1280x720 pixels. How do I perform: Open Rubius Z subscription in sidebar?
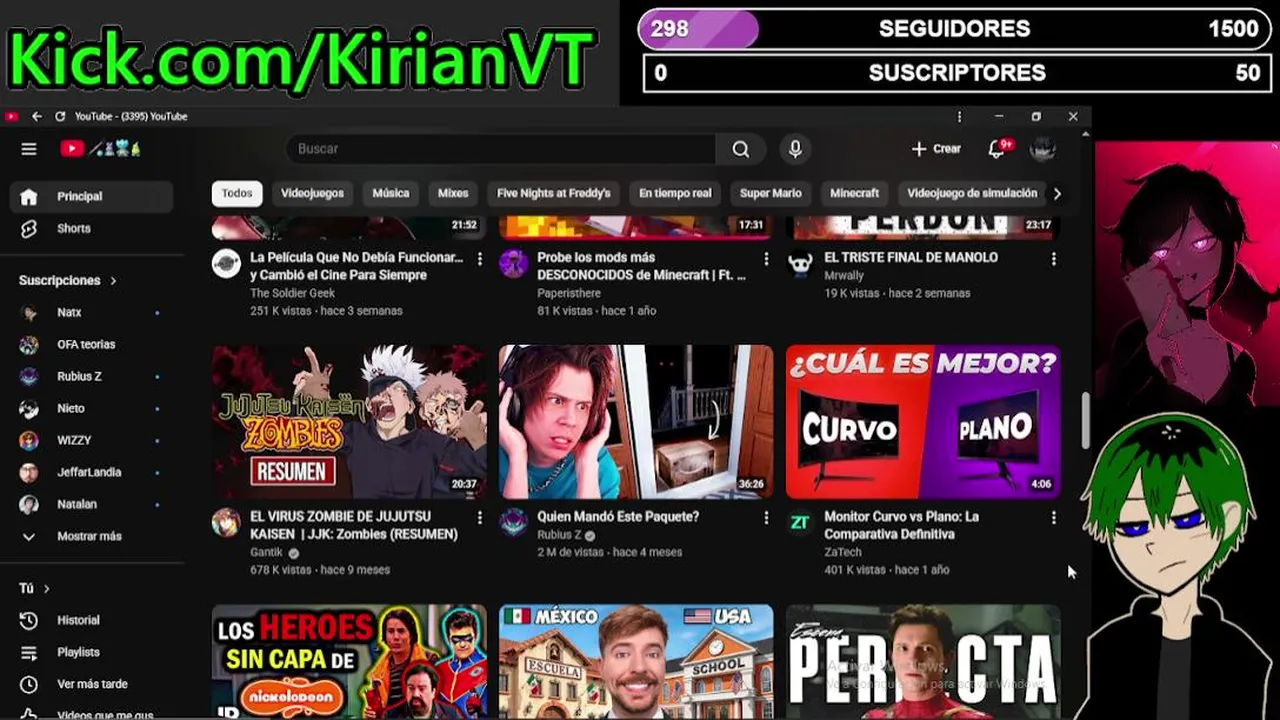[92, 376]
